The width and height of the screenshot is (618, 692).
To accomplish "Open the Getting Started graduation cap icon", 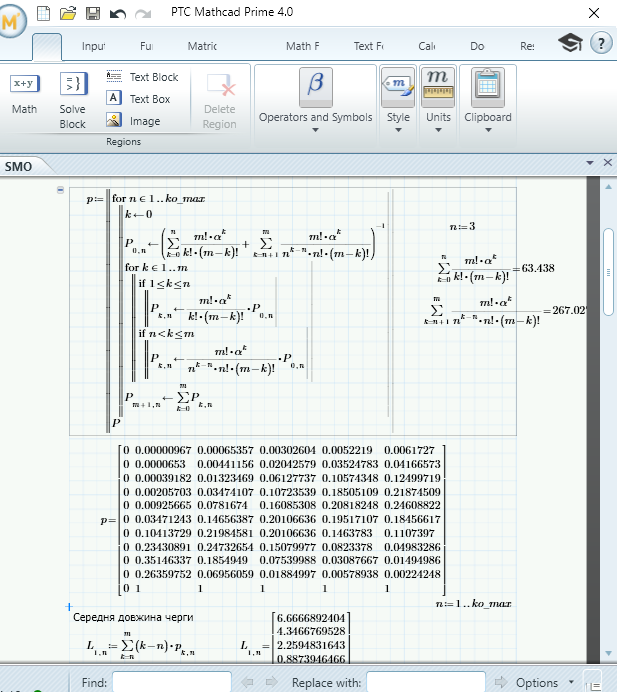I will tap(570, 43).
